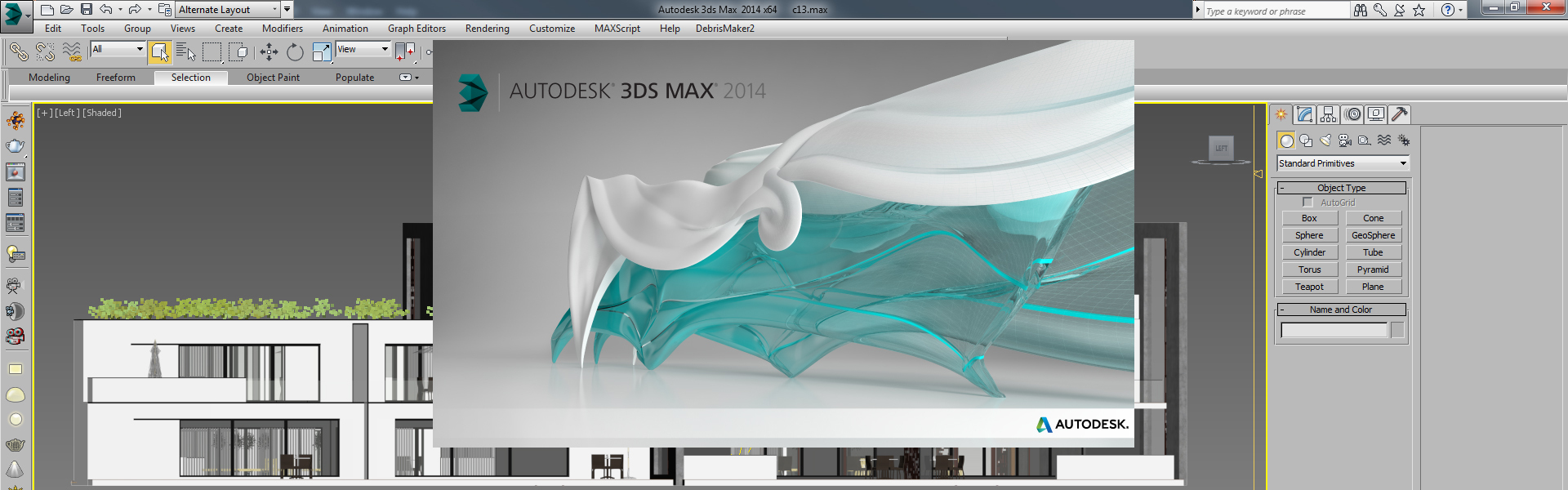
Task: Select the Helpers category button
Action: pyautogui.click(x=1365, y=140)
